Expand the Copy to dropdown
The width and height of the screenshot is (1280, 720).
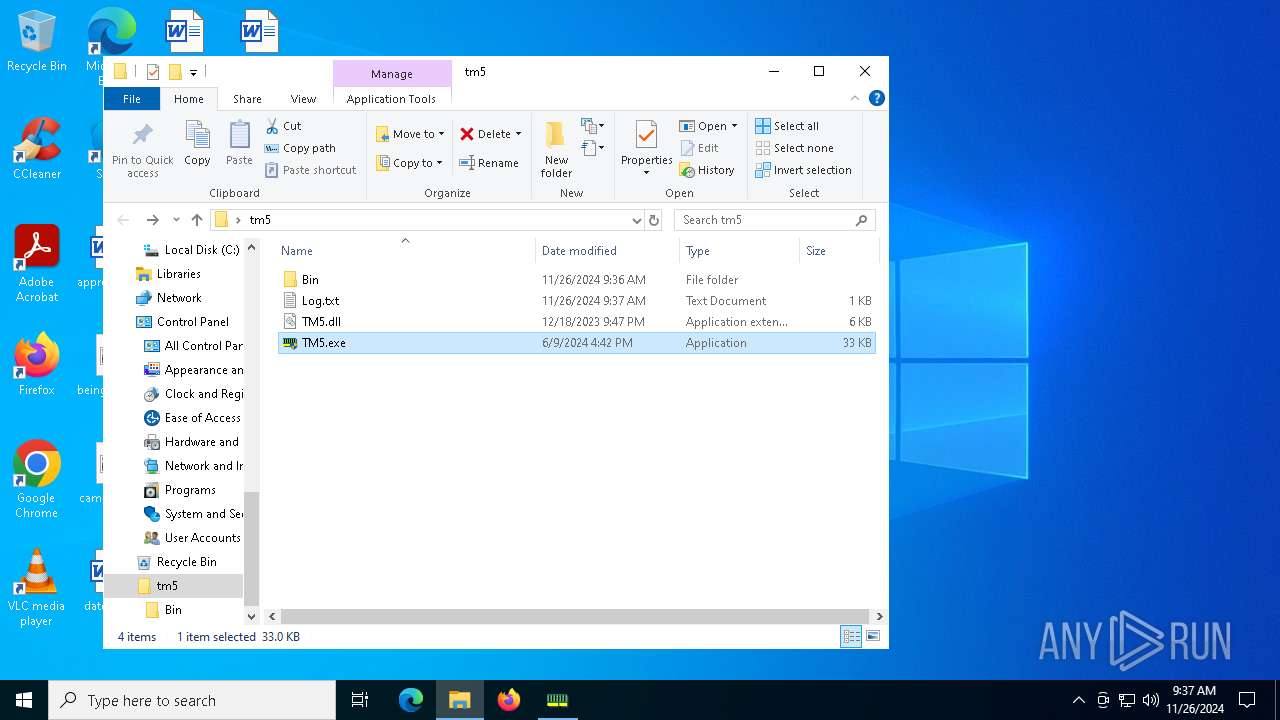click(440, 163)
